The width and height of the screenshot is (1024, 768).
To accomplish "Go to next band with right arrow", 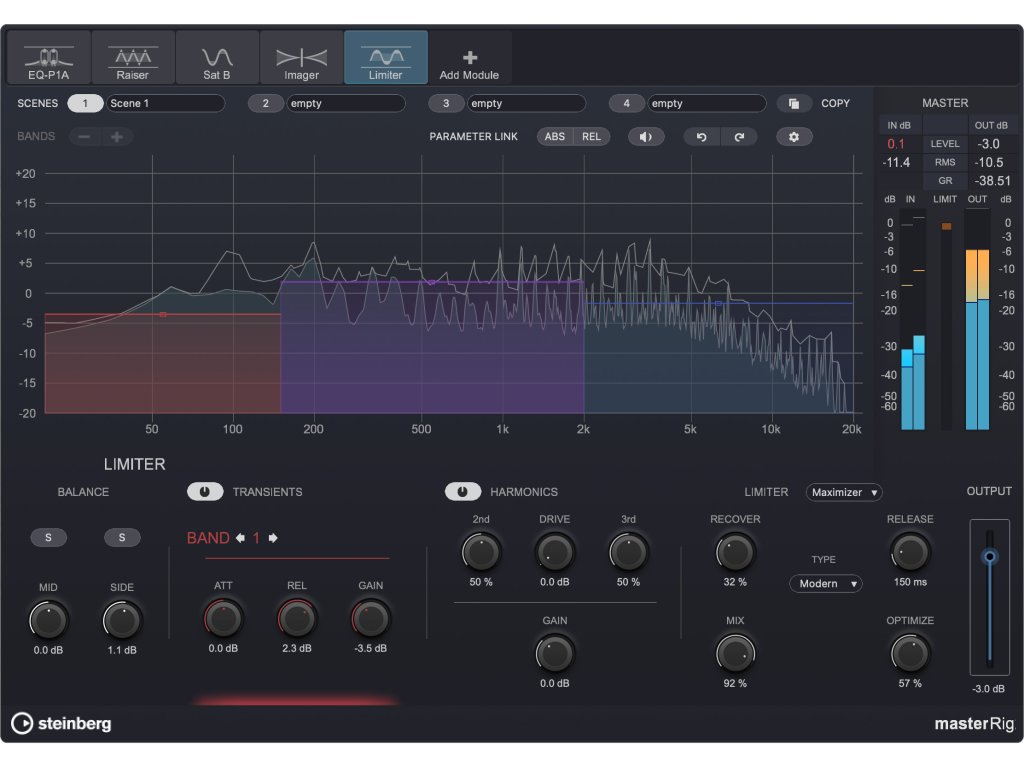I will (x=273, y=538).
